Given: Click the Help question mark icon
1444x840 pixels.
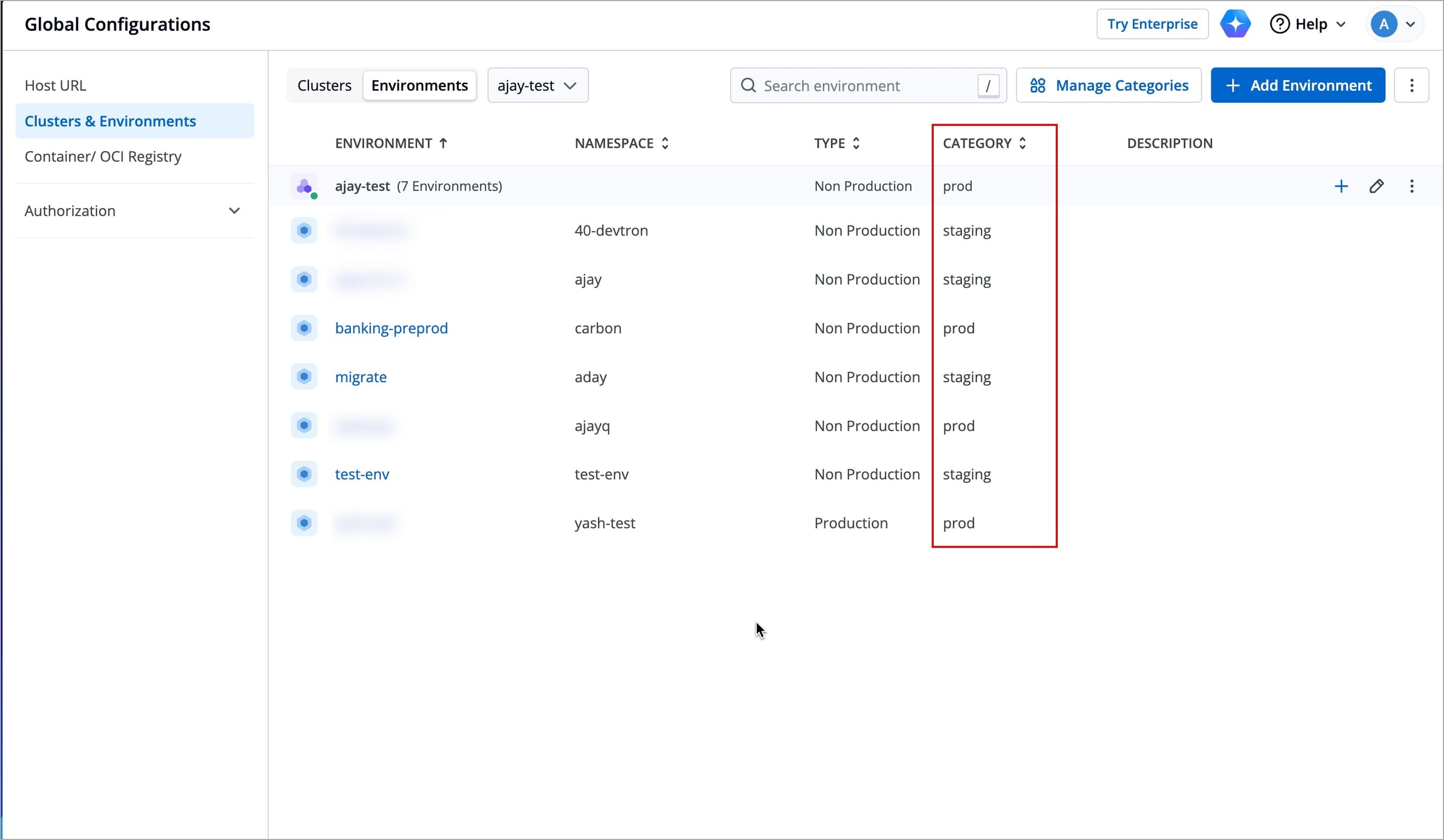Looking at the screenshot, I should (x=1279, y=24).
